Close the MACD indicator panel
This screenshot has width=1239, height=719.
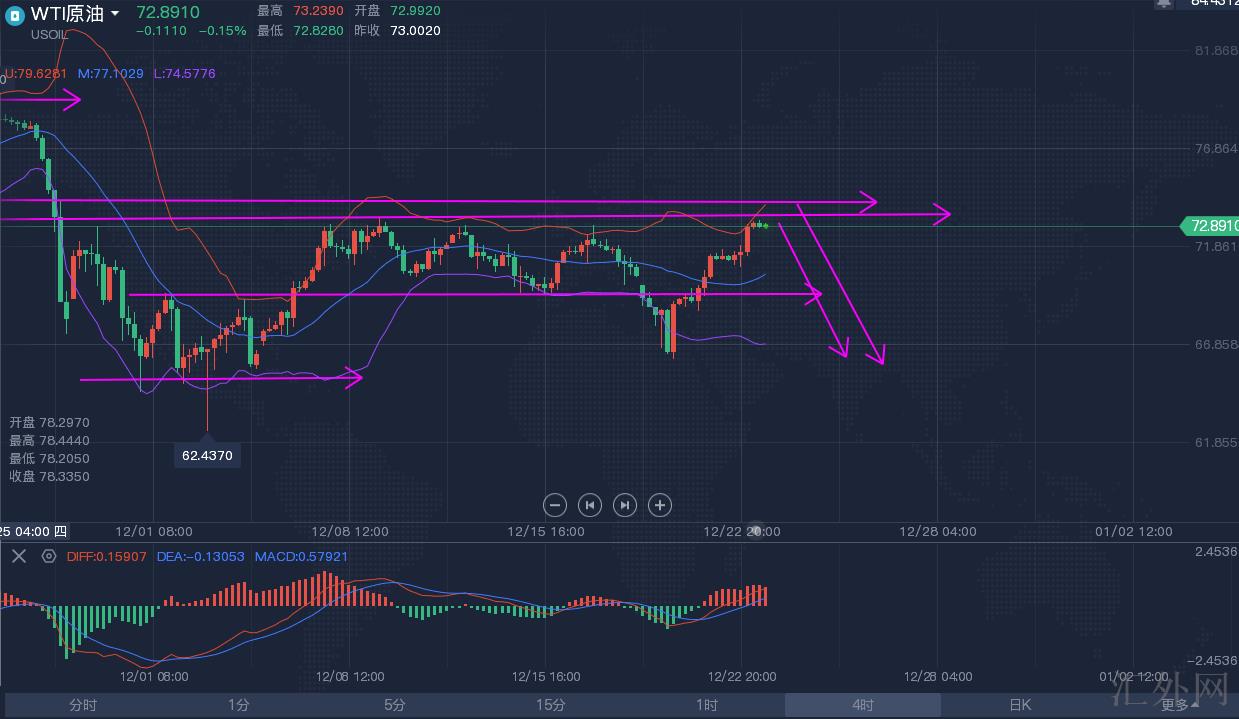(x=18, y=556)
